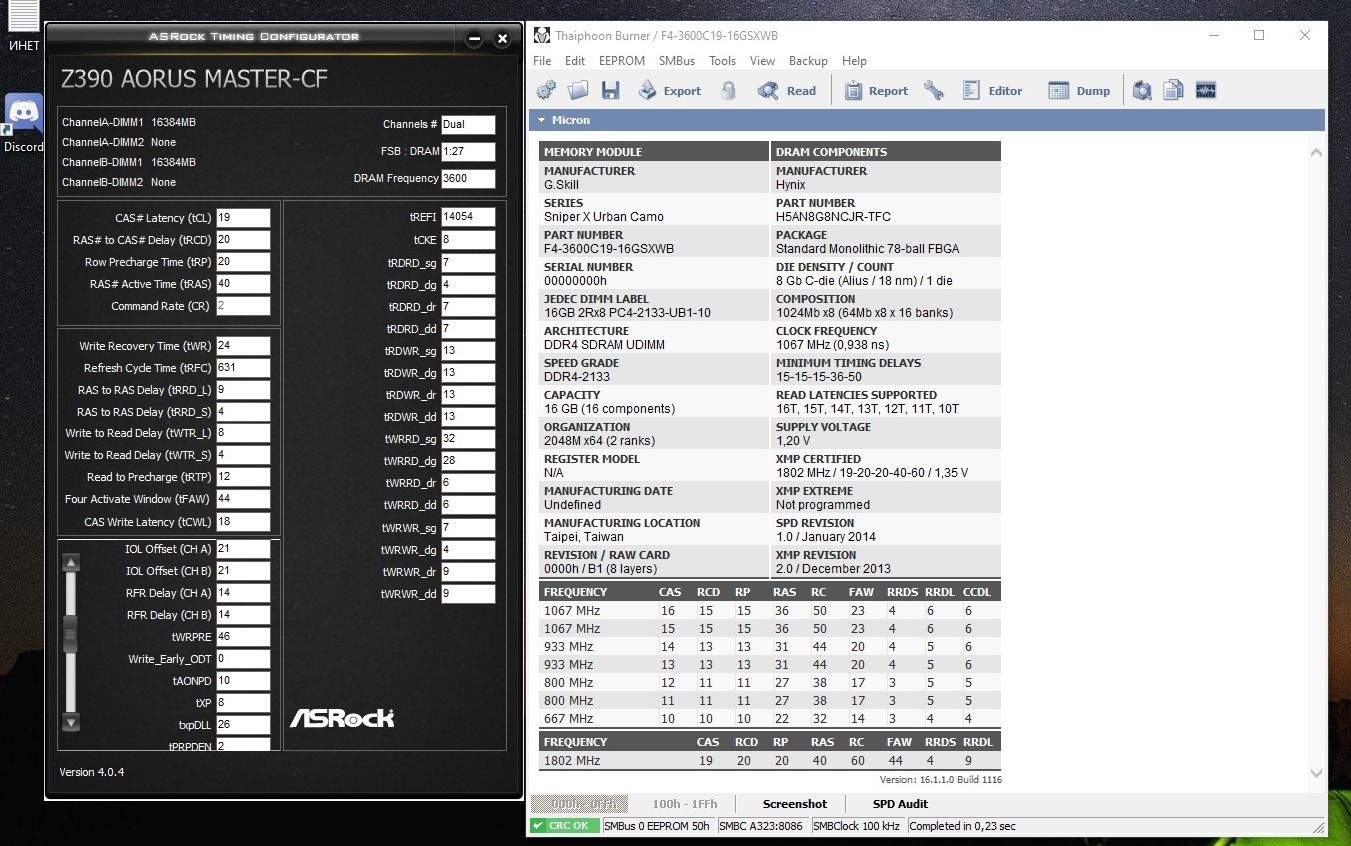1351x846 pixels.
Task: Click the Thaiphoon report scroll-down arrow
Action: (1316, 773)
